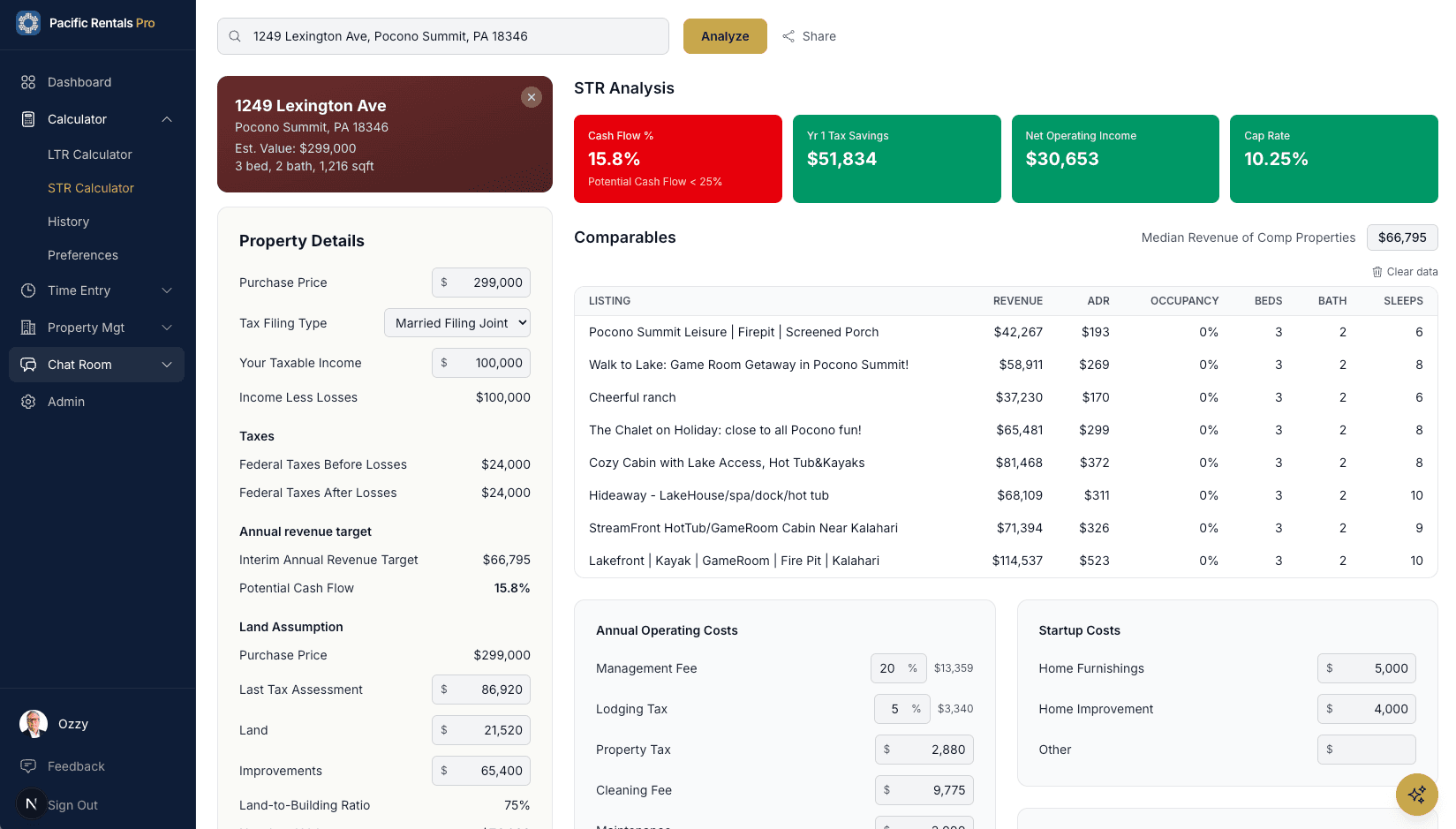
Task: Edit the Land value field
Action: coord(481,730)
